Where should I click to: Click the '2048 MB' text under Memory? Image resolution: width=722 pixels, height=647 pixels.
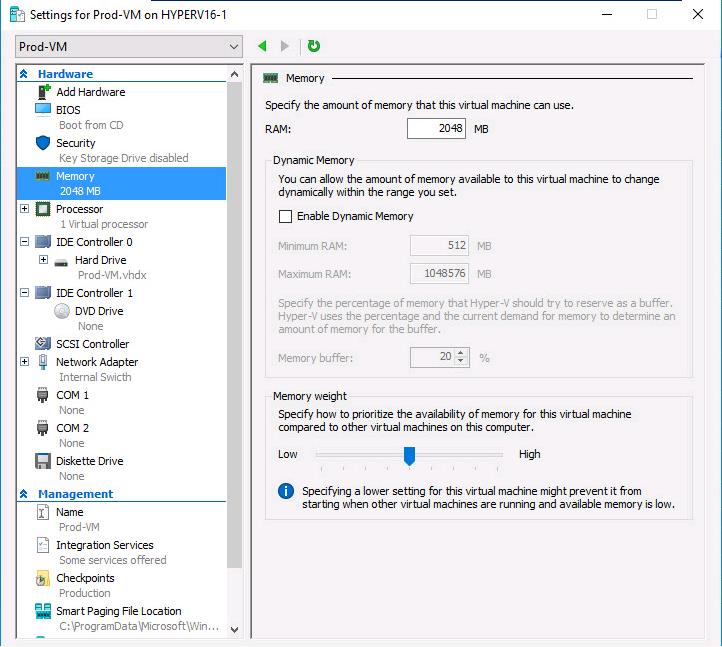(x=80, y=191)
